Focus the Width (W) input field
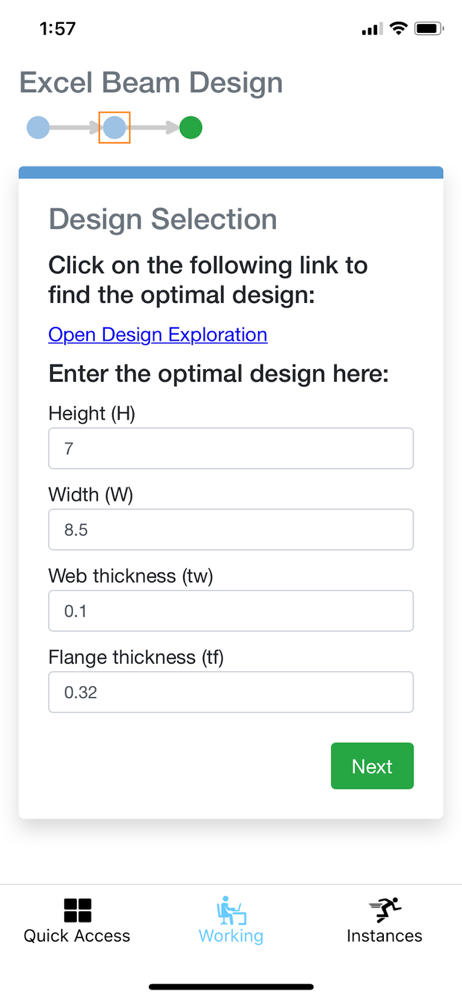462x1000 pixels. click(231, 529)
